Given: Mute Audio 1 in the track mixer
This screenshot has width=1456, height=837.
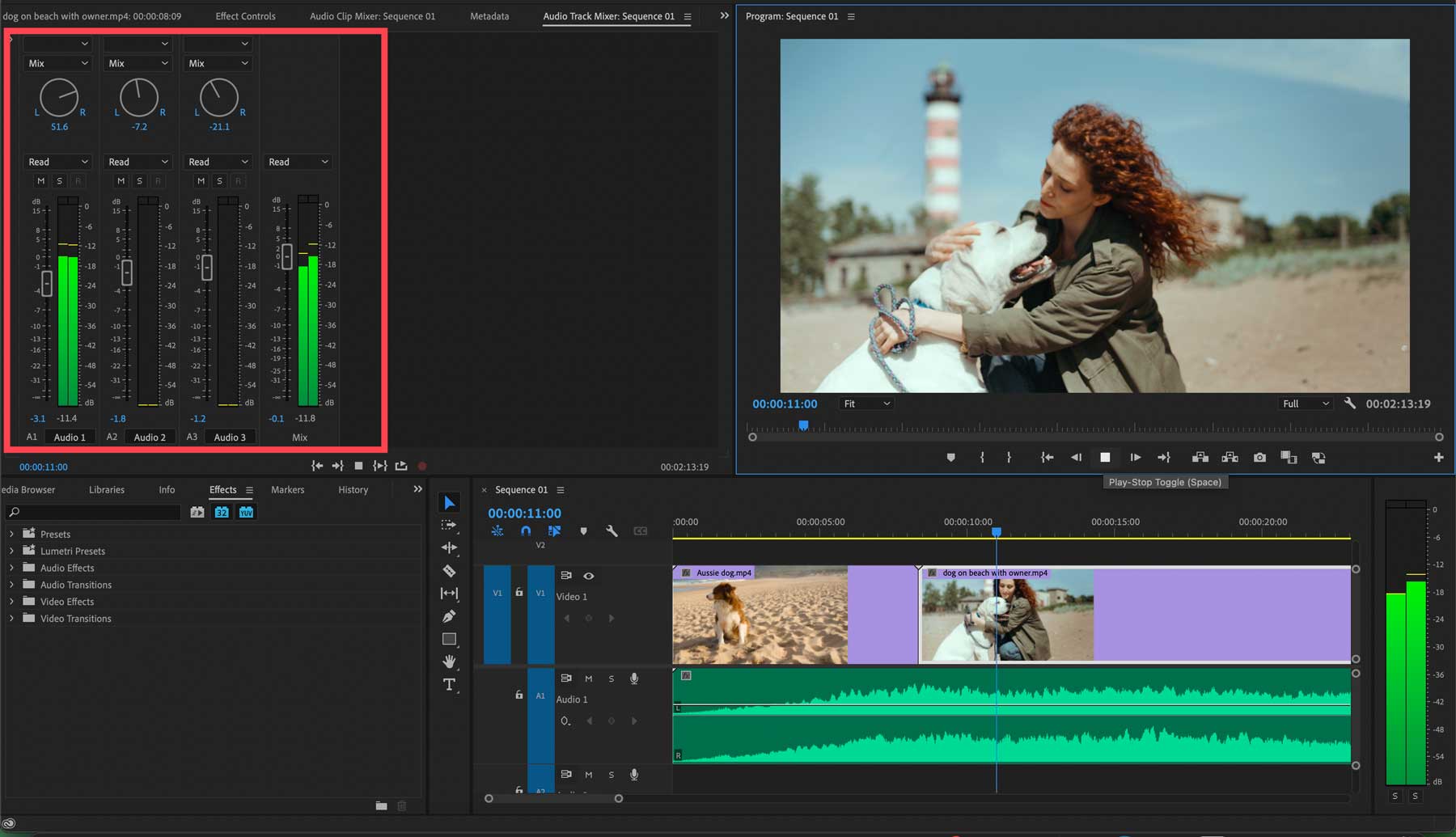Looking at the screenshot, I should [x=40, y=181].
